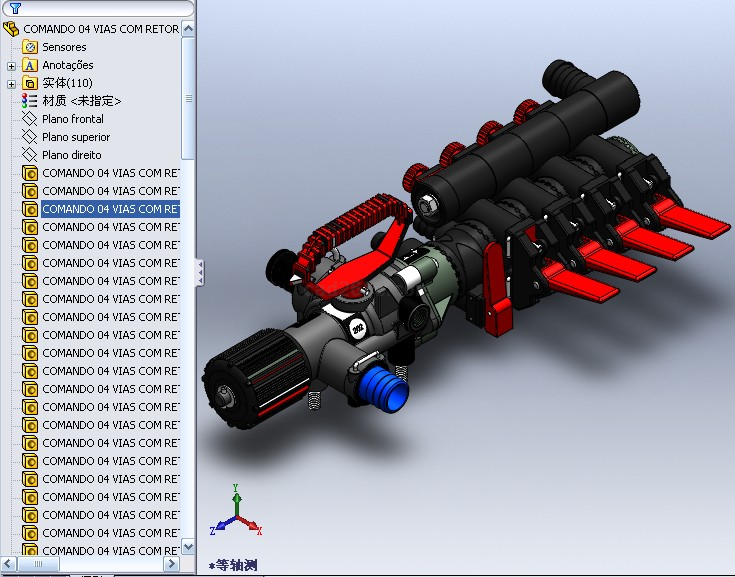735x577 pixels.
Task: Select the root COMANDO 04 VIAS part icon
Action: coord(12,29)
